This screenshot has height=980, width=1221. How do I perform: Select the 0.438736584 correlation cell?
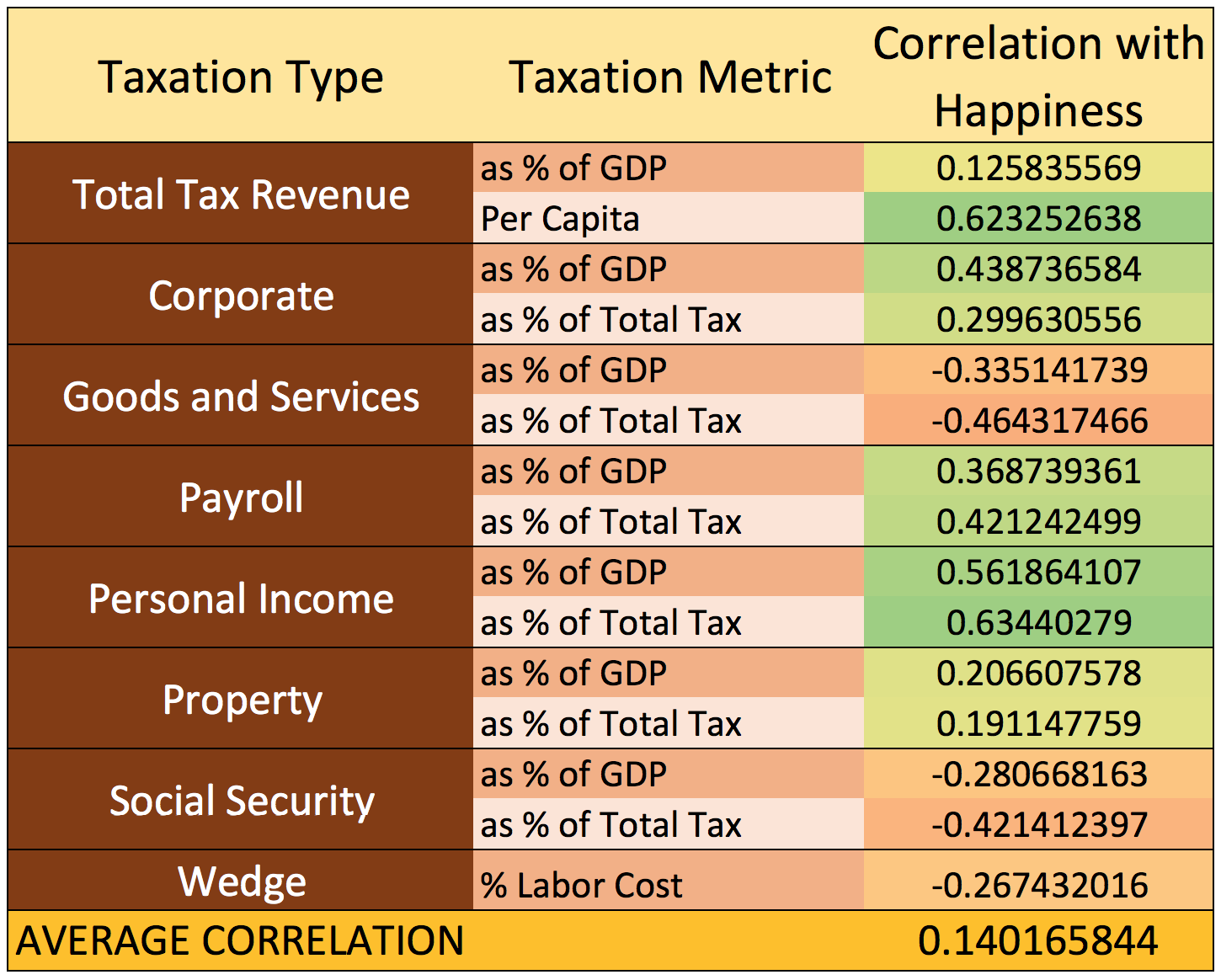coord(1038,269)
